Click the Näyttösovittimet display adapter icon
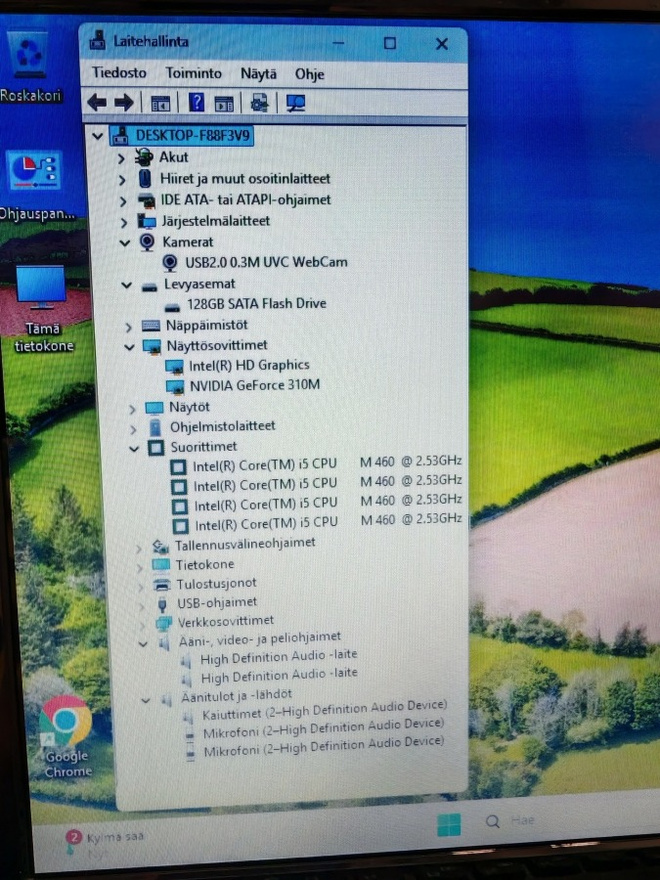660x880 pixels. click(152, 346)
